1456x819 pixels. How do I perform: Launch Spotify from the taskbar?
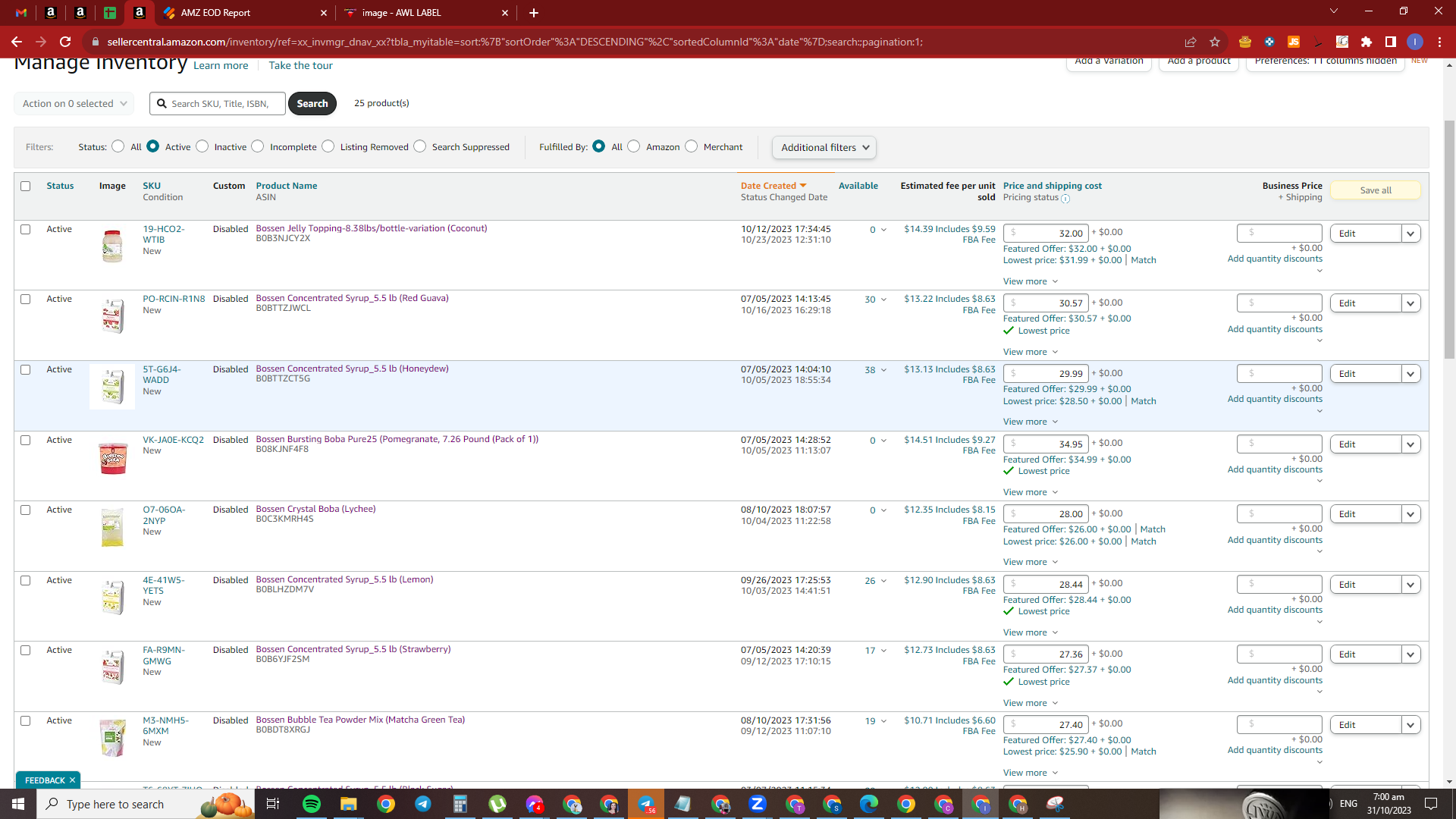(311, 804)
